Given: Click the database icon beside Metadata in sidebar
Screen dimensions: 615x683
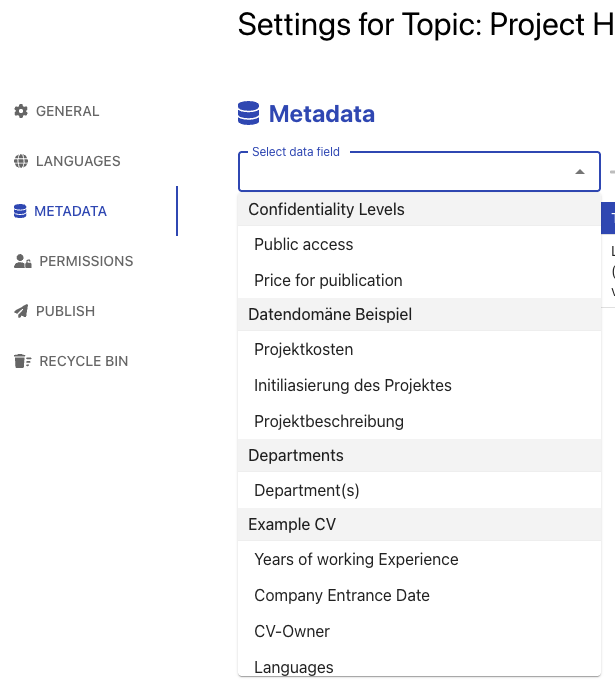Looking at the screenshot, I should pos(20,211).
